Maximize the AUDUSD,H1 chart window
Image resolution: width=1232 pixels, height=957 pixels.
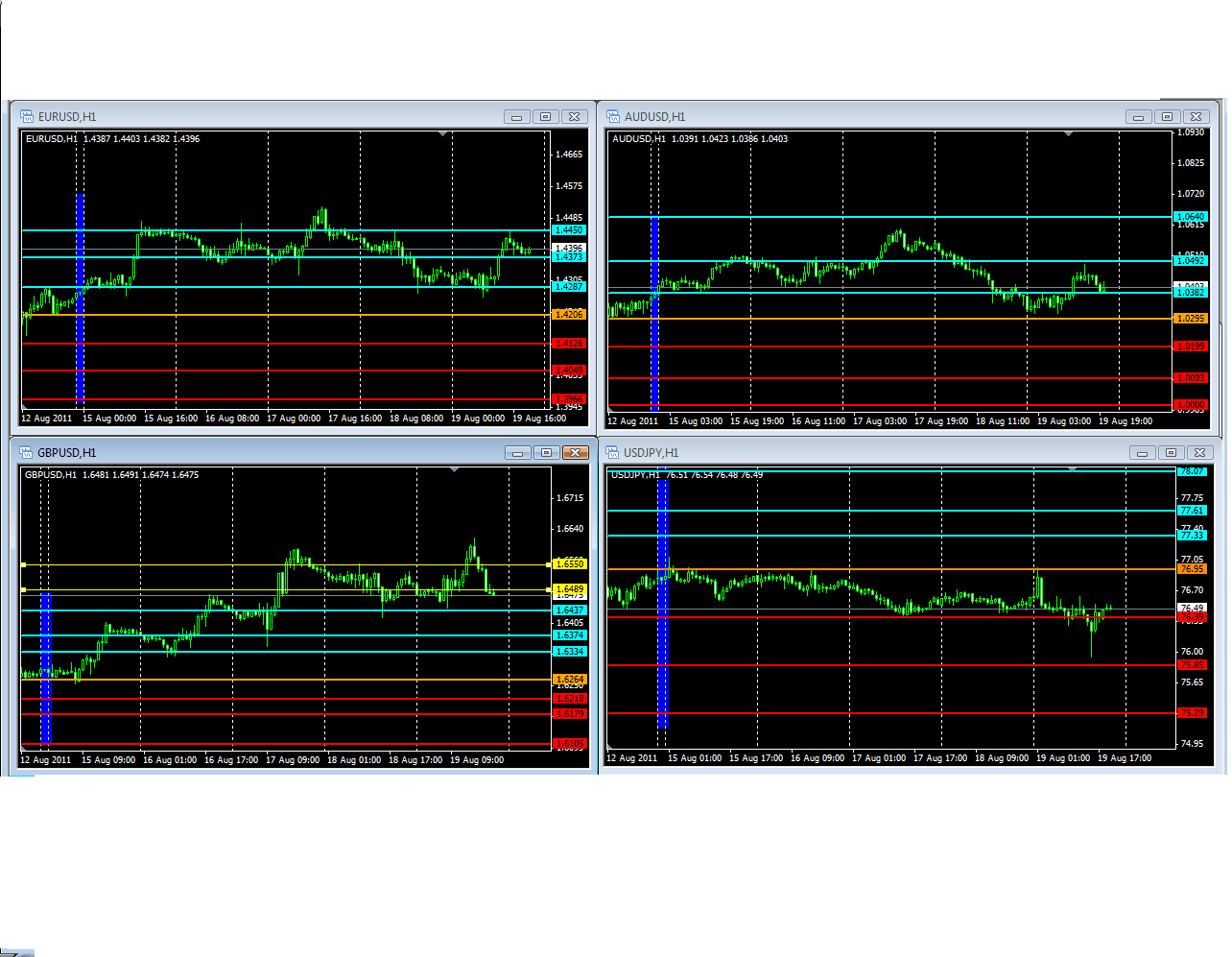click(1168, 117)
